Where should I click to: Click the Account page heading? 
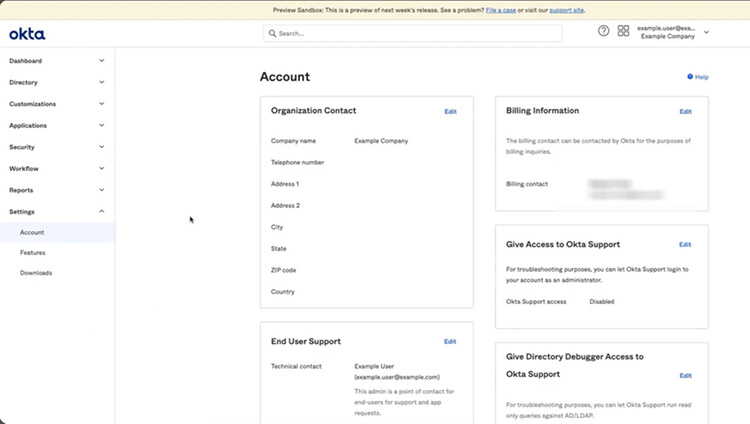click(x=285, y=77)
